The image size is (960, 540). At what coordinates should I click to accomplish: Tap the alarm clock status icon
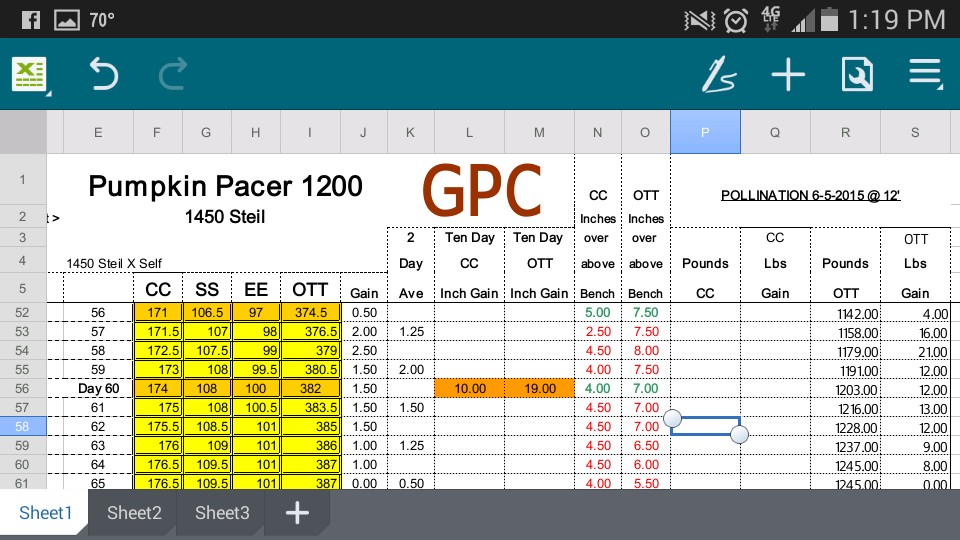click(x=736, y=19)
